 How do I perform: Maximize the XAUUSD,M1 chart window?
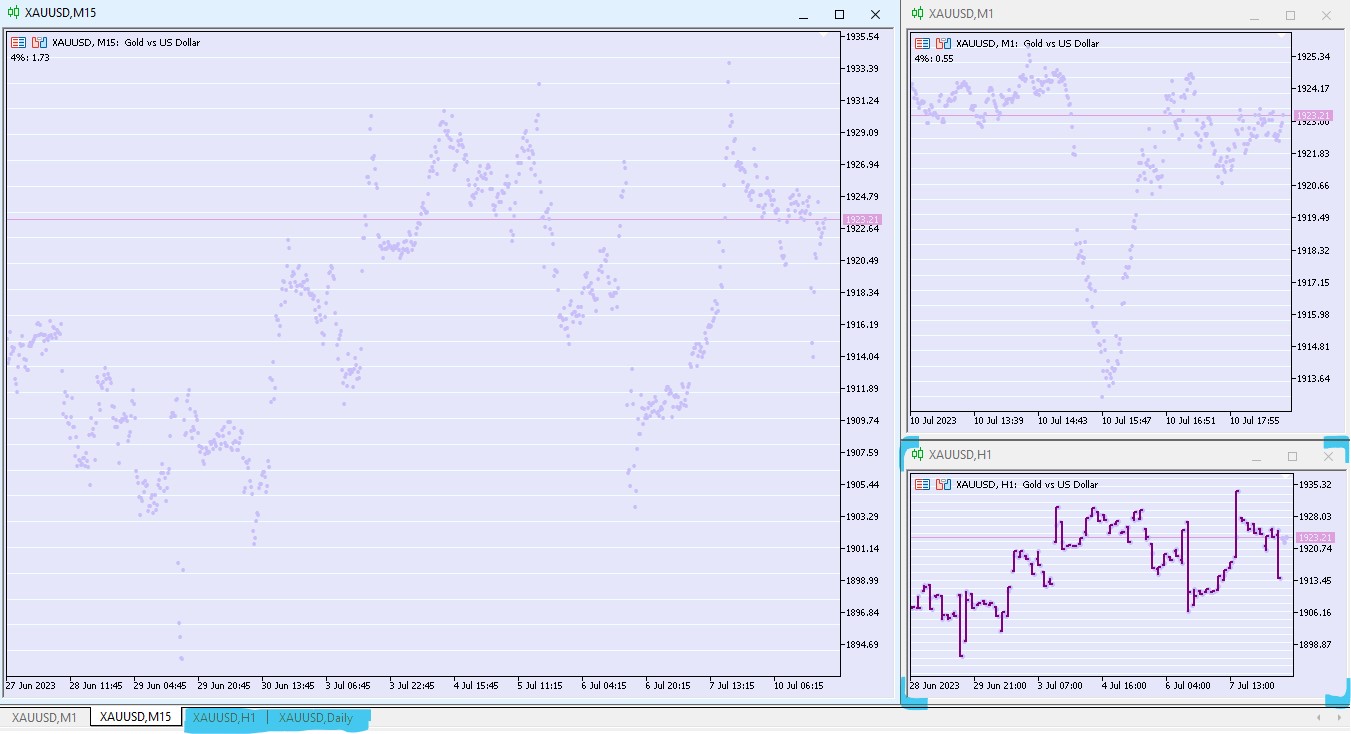1290,15
